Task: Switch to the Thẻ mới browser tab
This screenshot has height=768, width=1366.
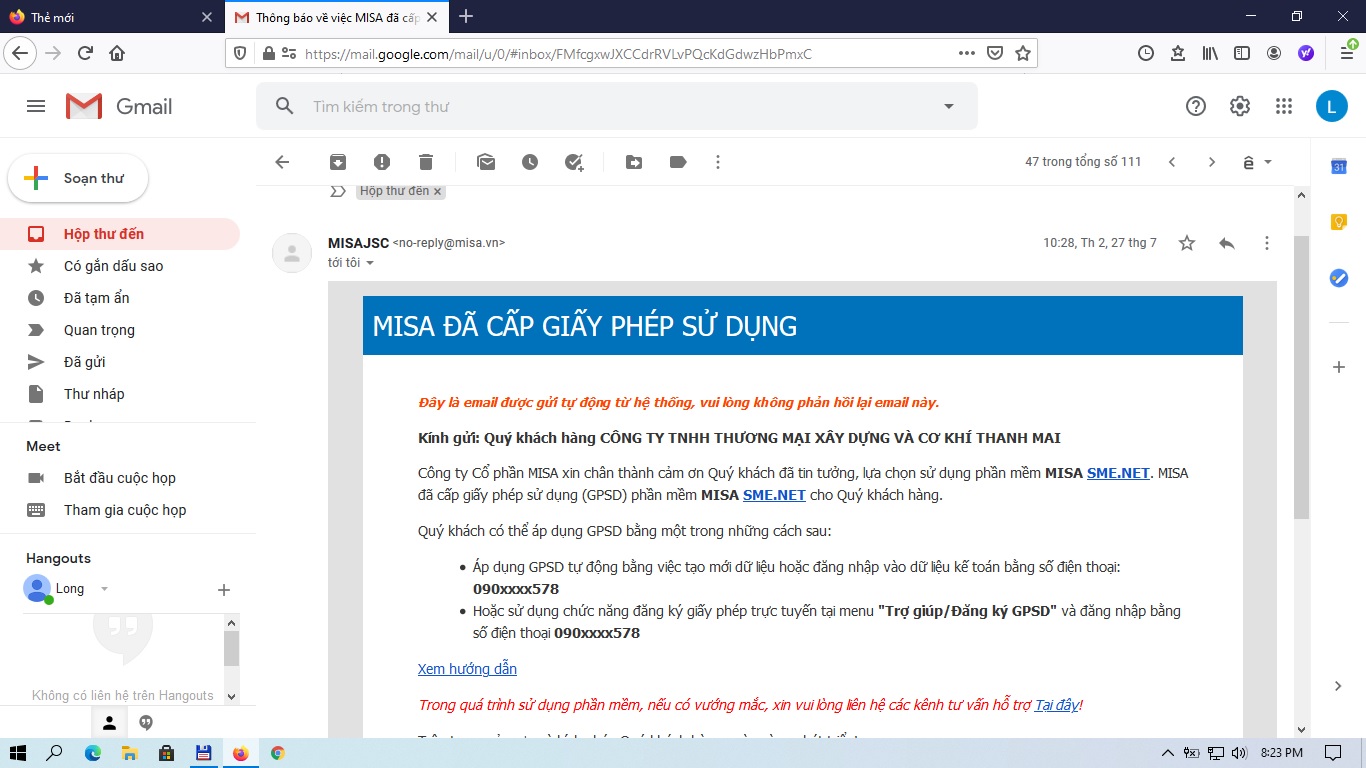Action: point(110,17)
